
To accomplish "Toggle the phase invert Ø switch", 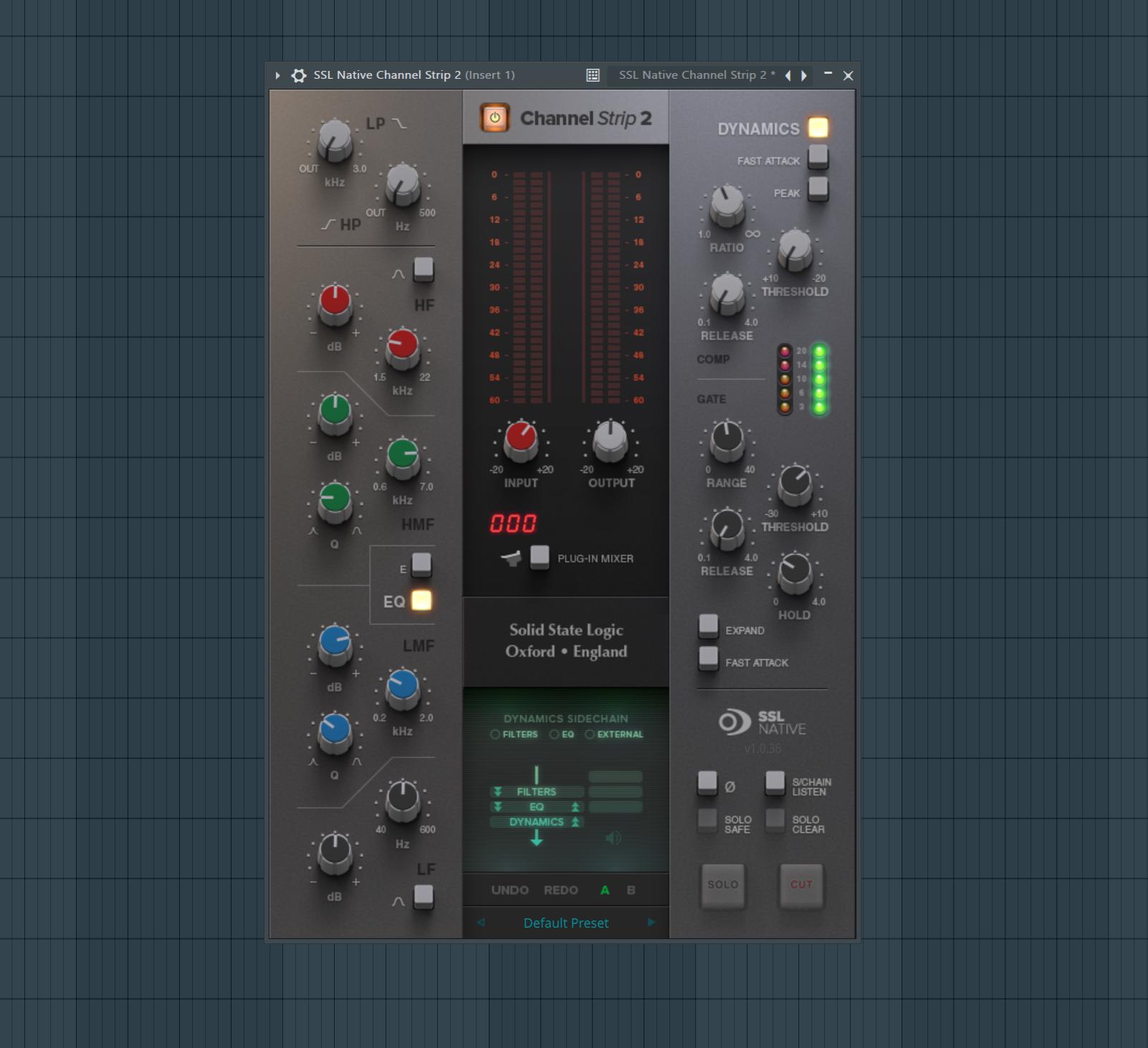I will [x=707, y=783].
